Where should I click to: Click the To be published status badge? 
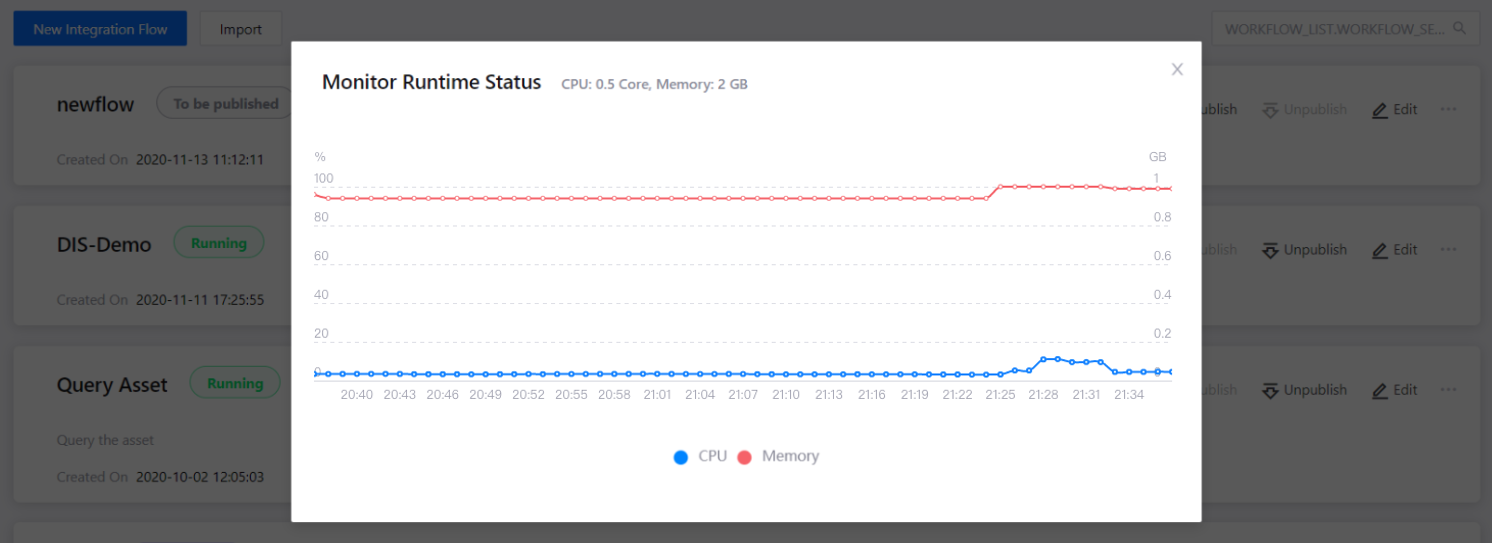[x=225, y=104]
